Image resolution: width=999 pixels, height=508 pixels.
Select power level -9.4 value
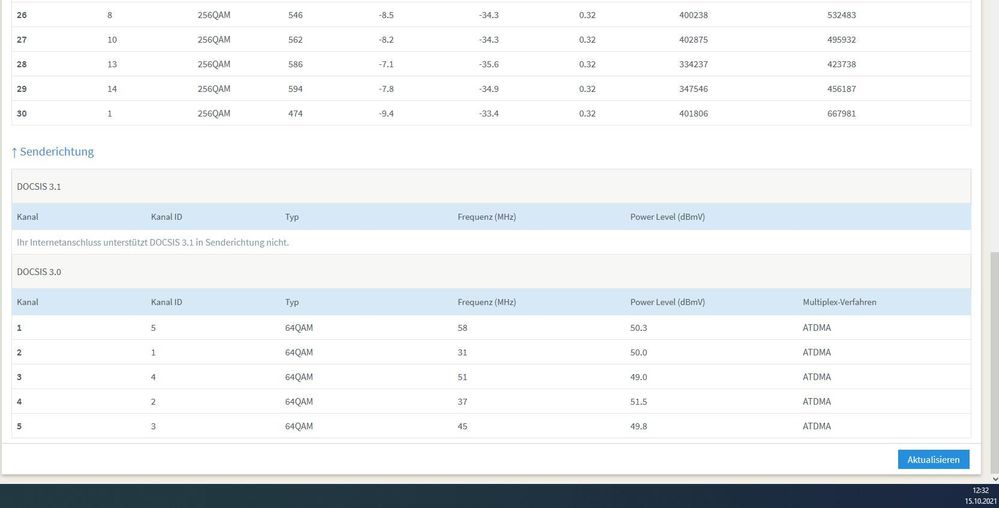(x=386, y=113)
